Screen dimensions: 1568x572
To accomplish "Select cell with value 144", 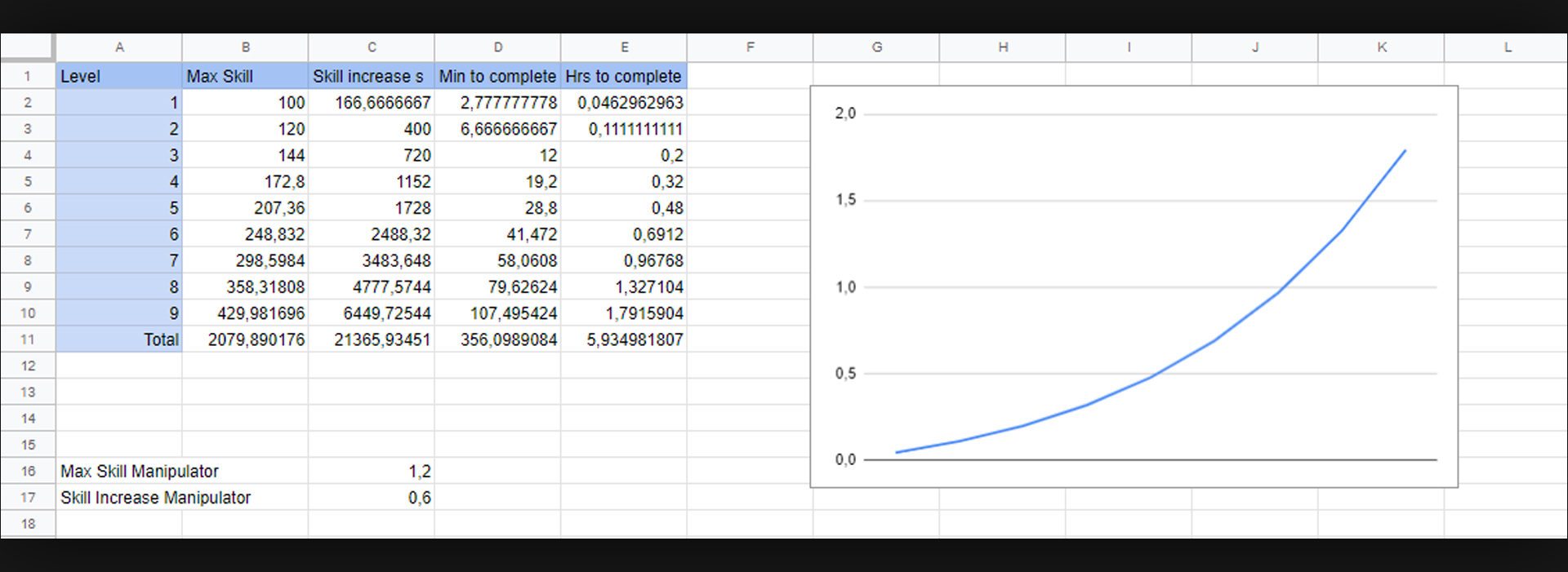I will tap(245, 155).
